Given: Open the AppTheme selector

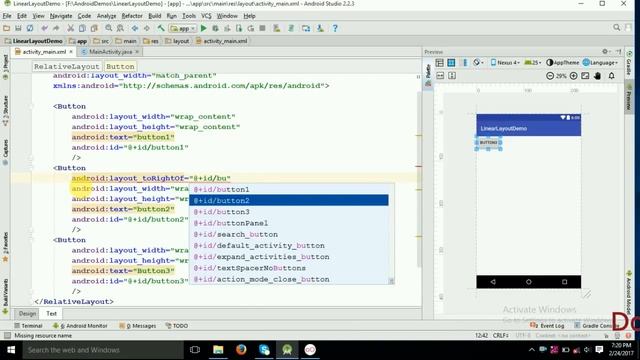Looking at the screenshot, I should (562, 62).
